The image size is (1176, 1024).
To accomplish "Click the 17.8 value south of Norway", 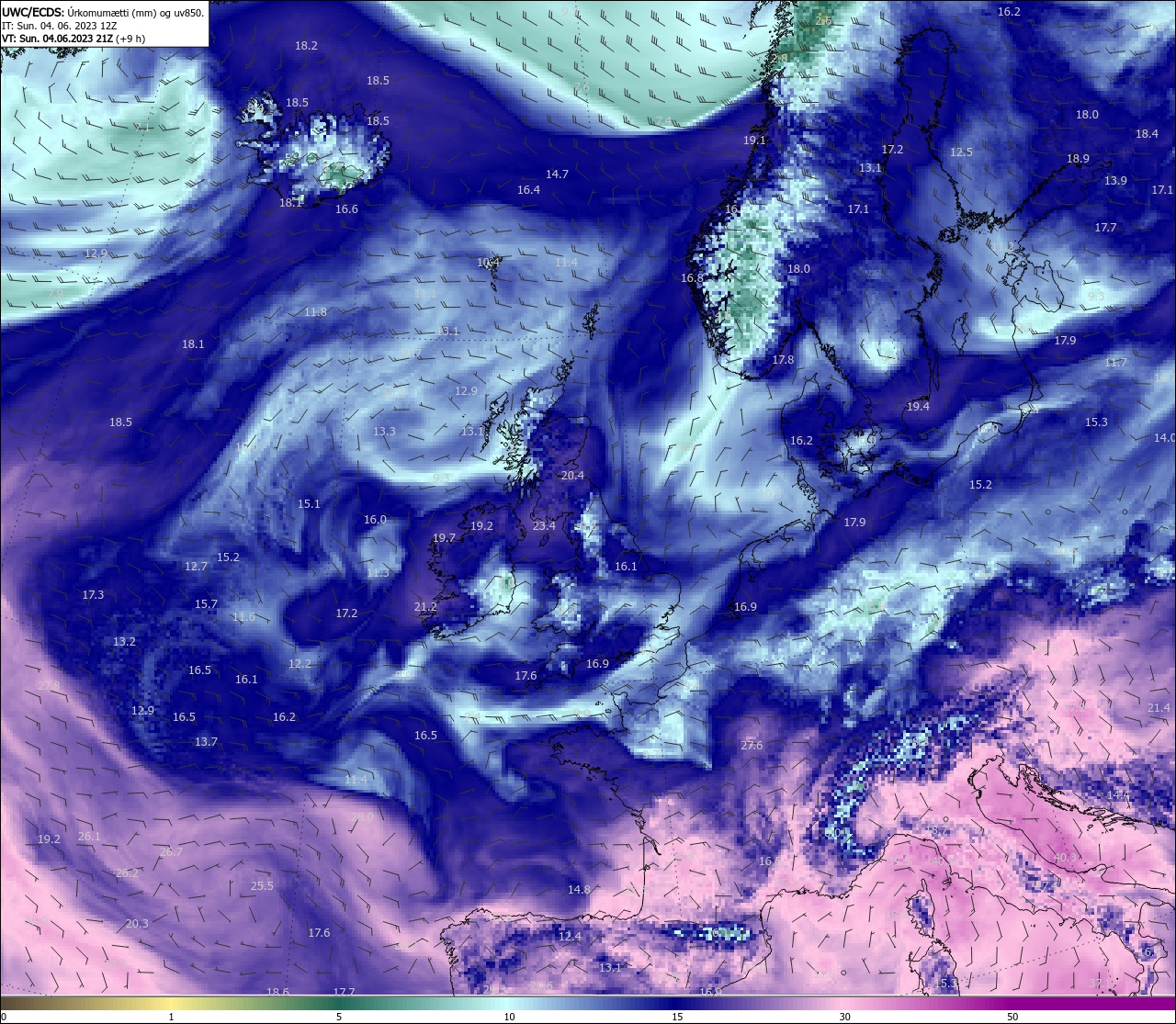I will tap(783, 360).
